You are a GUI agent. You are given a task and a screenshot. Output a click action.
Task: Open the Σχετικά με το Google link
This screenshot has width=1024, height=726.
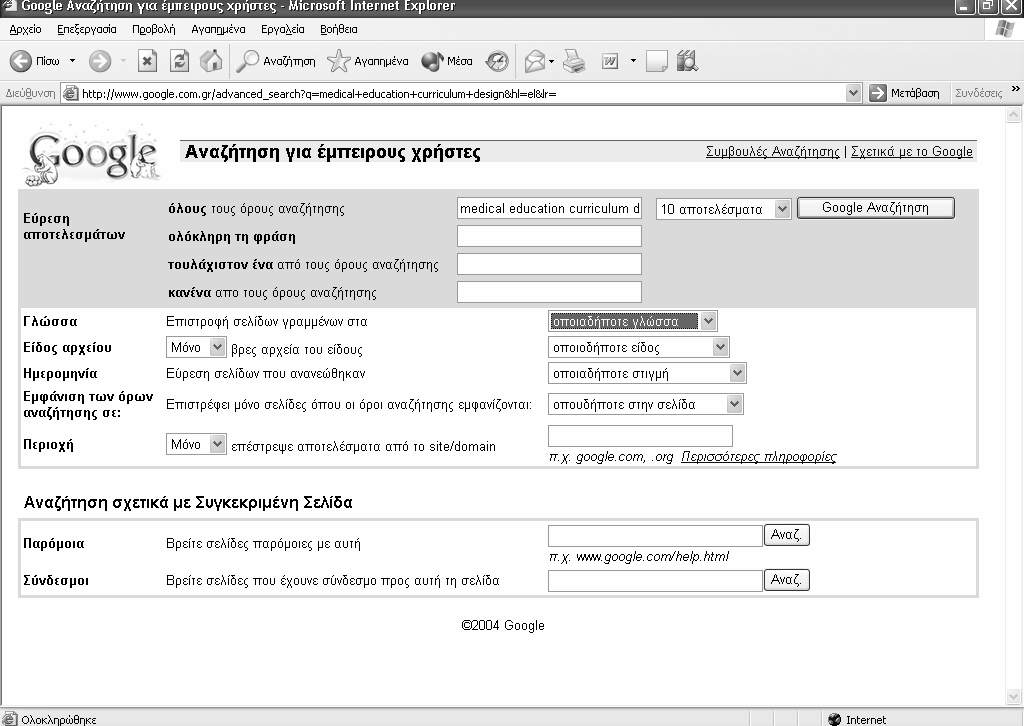(x=912, y=151)
